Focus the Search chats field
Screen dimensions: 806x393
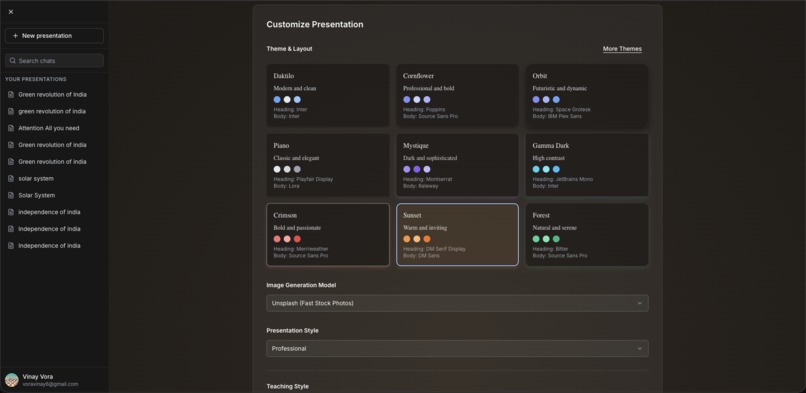pos(54,61)
